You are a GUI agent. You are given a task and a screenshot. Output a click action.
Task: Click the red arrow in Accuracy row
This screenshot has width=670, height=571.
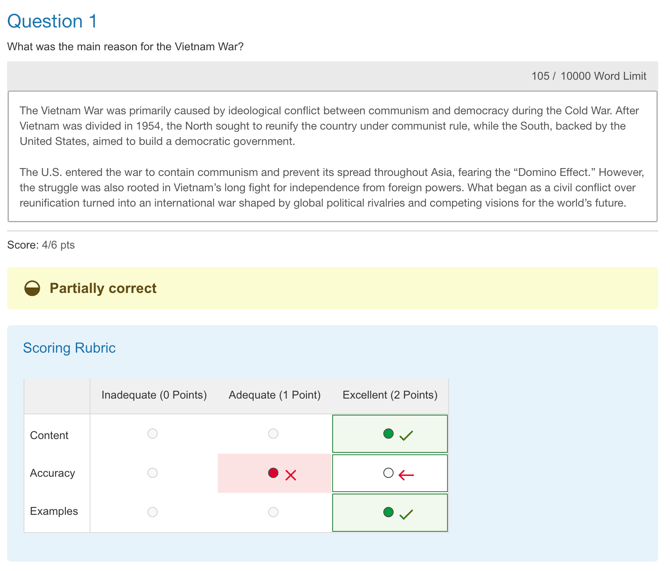[406, 475]
